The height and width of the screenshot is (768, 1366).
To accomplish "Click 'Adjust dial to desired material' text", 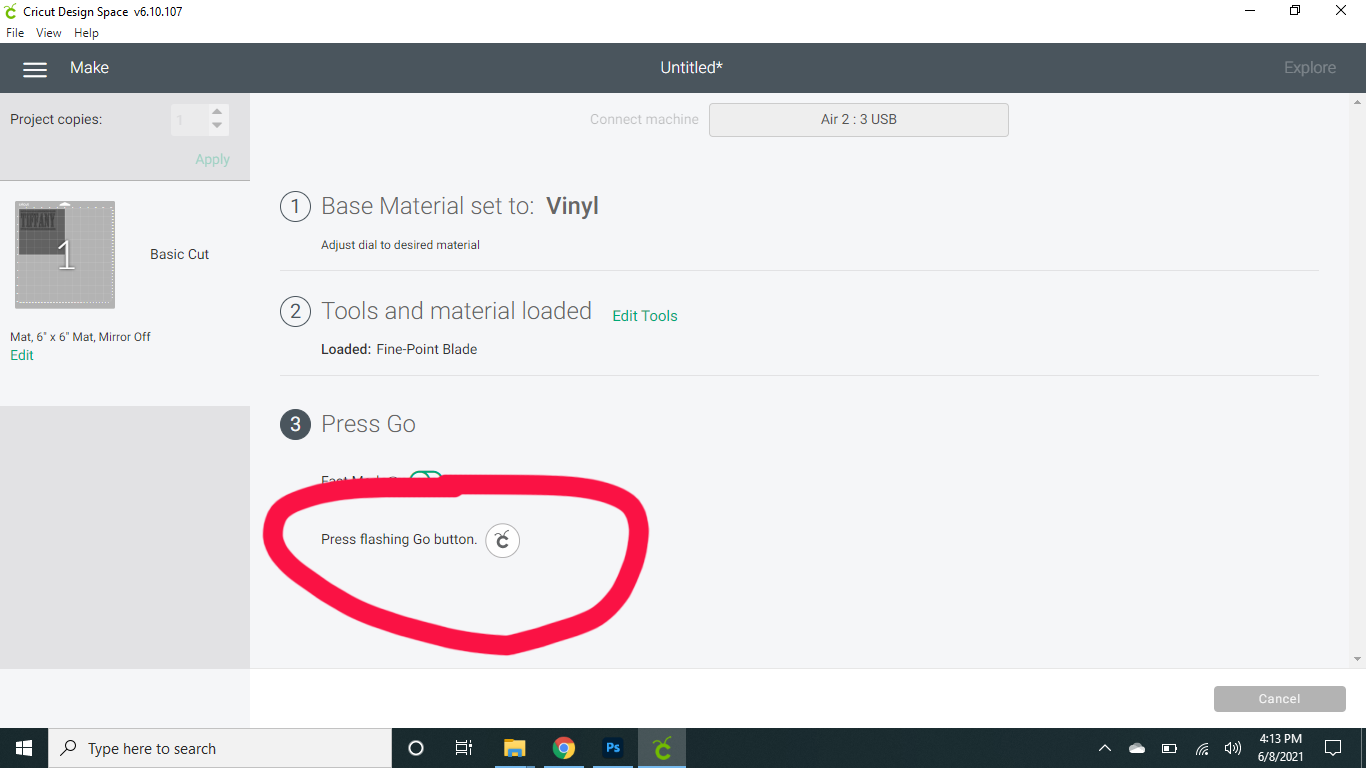I will [400, 245].
